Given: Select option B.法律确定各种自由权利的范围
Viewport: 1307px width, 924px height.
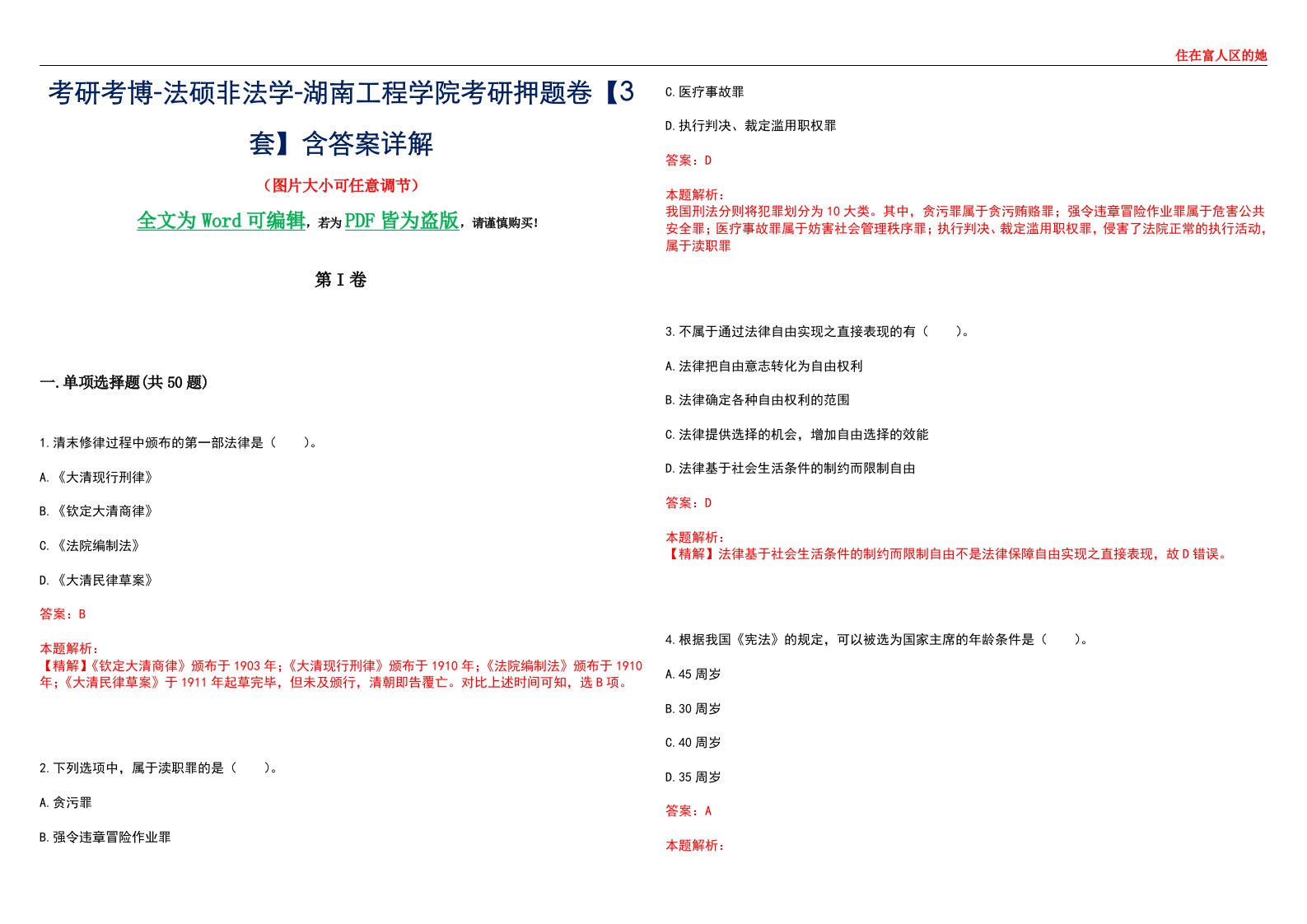Looking at the screenshot, I should coord(758,399).
